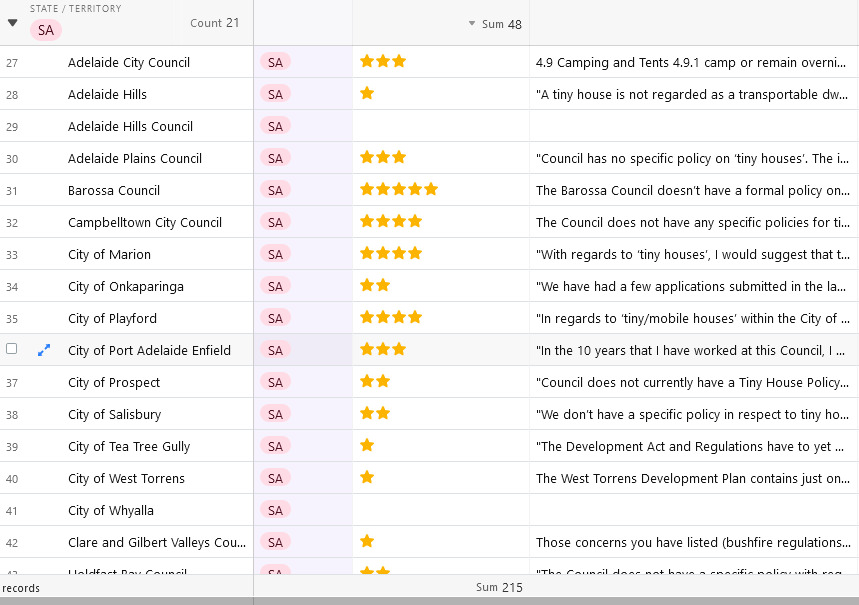
Task: Click the single star rating for Adelaide Hills
Action: coord(367,94)
